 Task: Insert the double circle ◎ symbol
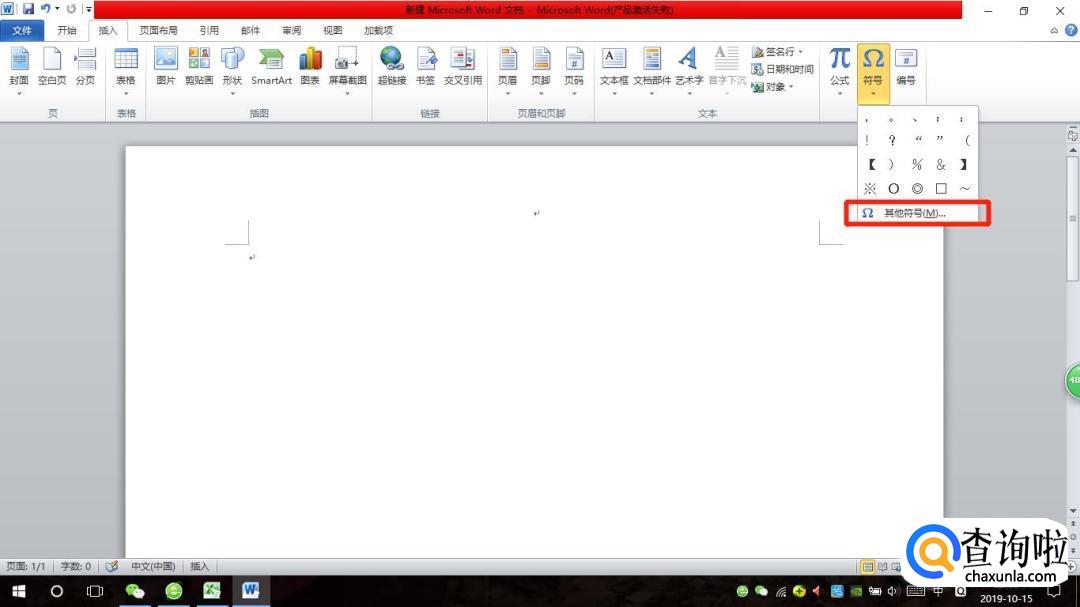(x=917, y=189)
